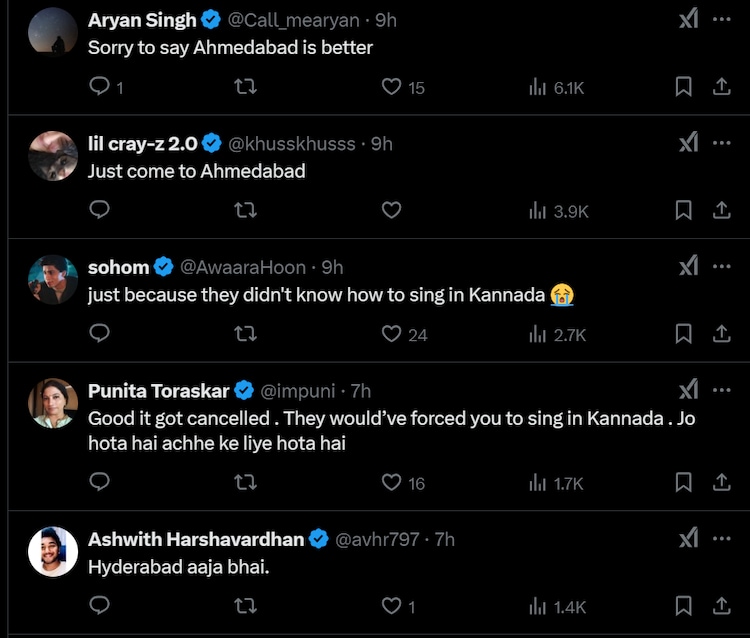Repost Punita Toraskar's tweet
This screenshot has height=638, width=750.
point(245,483)
